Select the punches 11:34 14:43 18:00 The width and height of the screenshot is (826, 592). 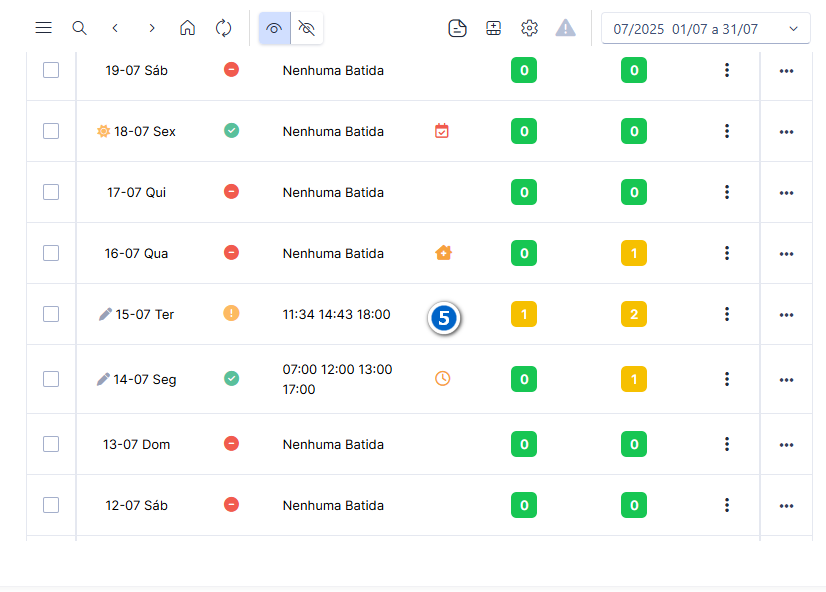click(337, 314)
